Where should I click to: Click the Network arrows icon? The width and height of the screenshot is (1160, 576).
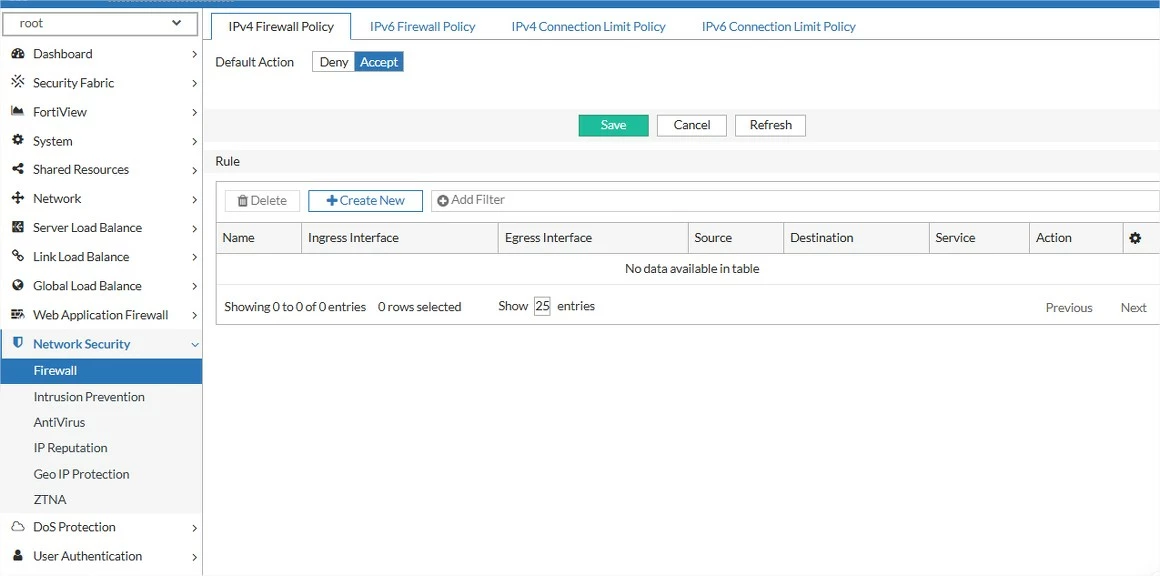coord(18,198)
